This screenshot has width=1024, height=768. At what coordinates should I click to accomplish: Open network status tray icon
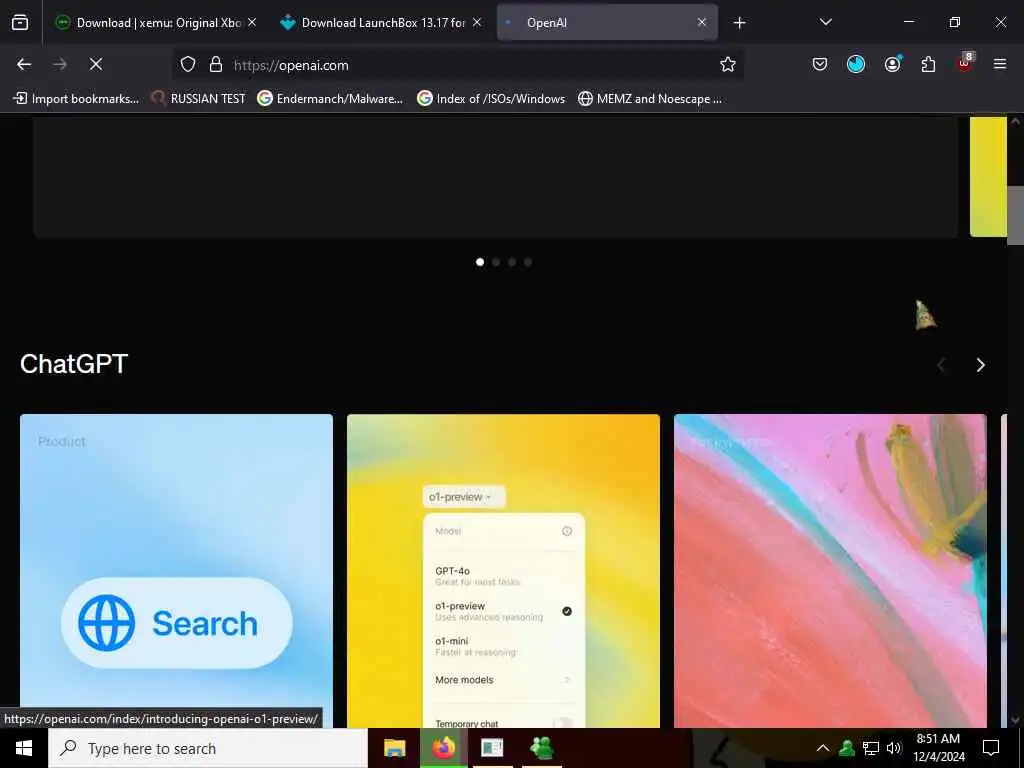tap(871, 748)
